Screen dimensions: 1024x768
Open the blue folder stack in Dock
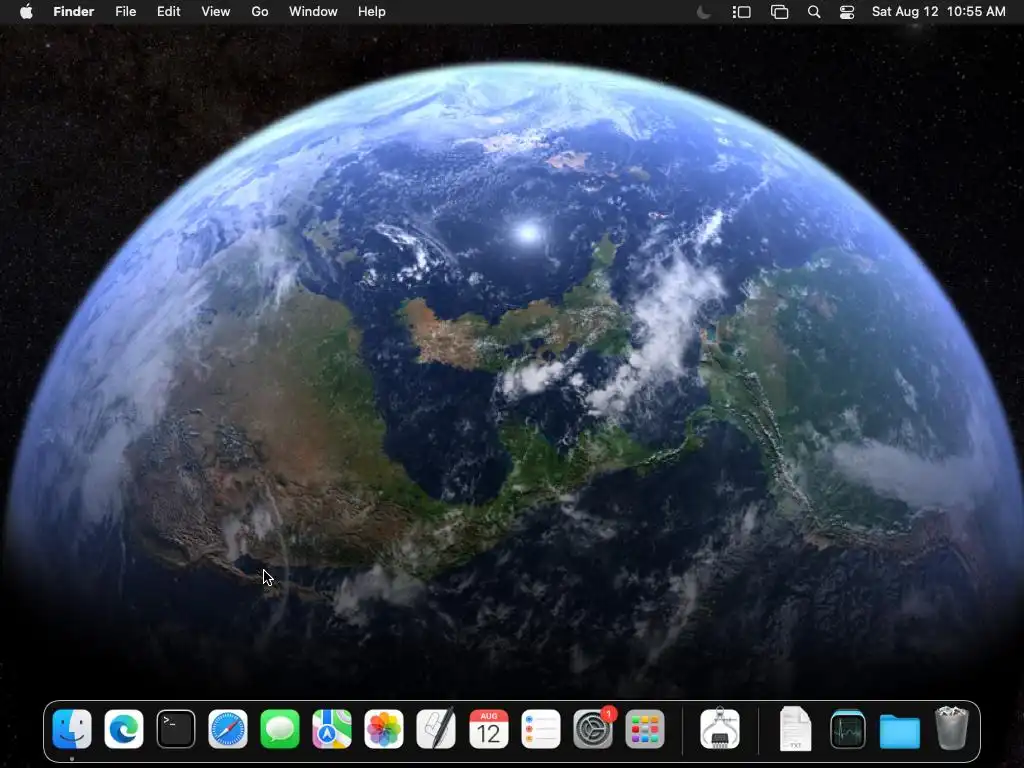pos(900,731)
